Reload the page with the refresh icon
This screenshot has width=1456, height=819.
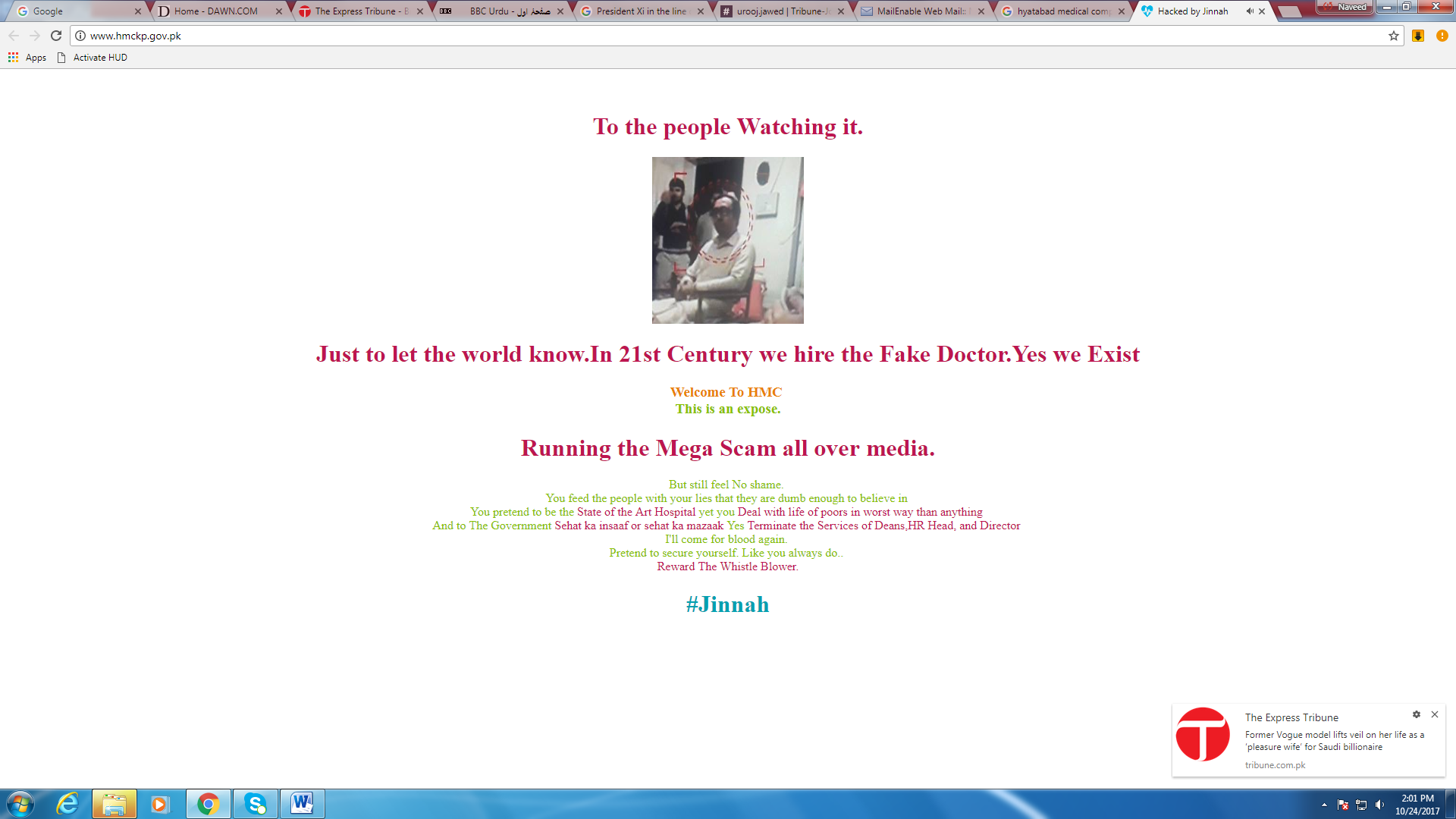tap(56, 36)
